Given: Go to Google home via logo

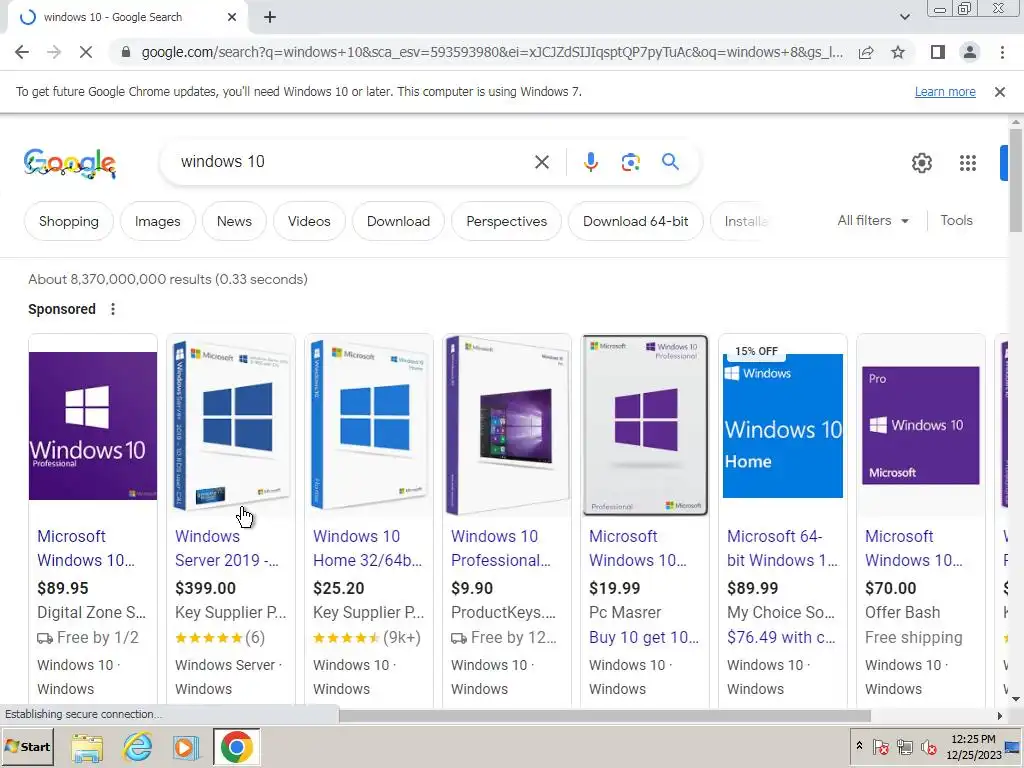Looking at the screenshot, I should coord(70,163).
